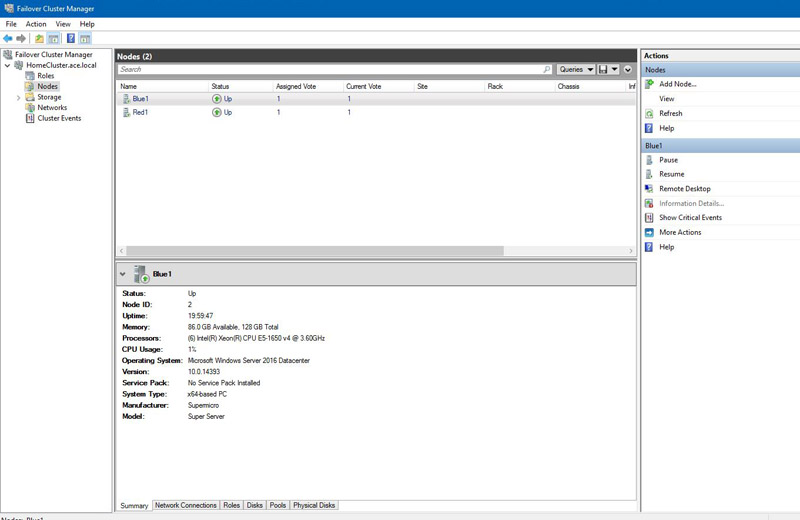
Task: Switch to the Summary tab
Action: coord(134,505)
